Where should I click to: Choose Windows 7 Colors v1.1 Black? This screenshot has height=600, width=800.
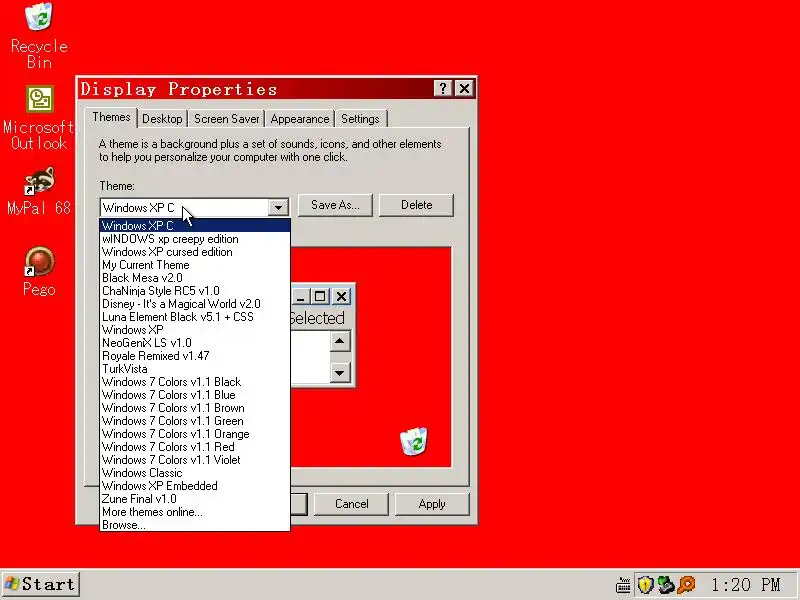[195, 382]
